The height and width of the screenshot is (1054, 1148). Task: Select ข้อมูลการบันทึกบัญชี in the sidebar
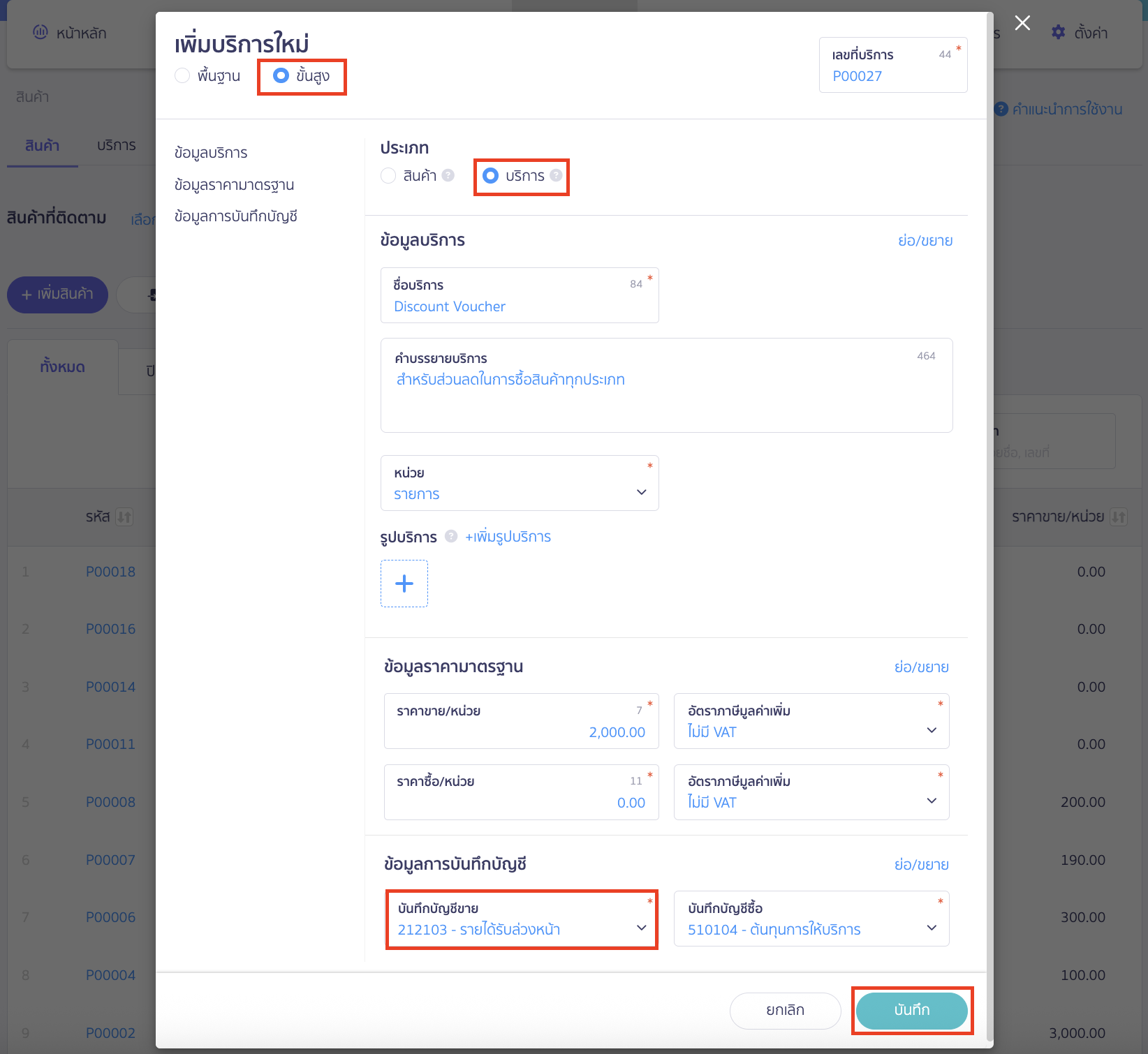[236, 216]
